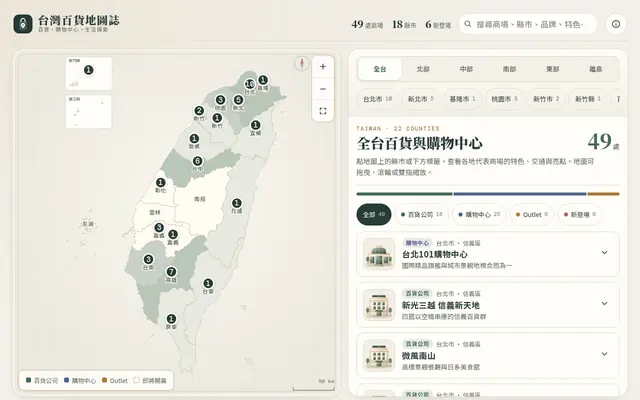Toggle the 新北市 5 city chip
Viewport: 640px width, 400px height.
click(x=421, y=99)
